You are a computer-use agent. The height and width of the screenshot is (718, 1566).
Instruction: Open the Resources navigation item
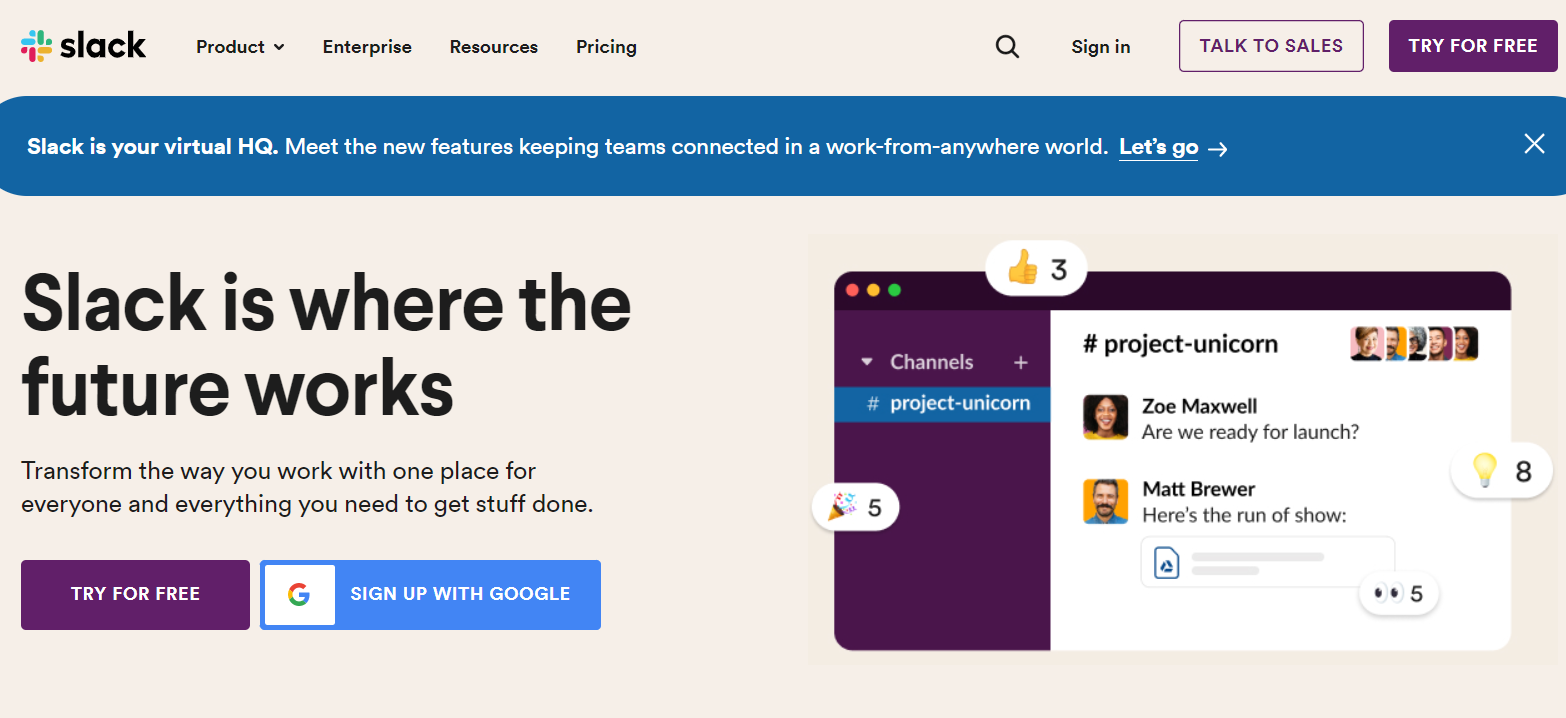(494, 47)
